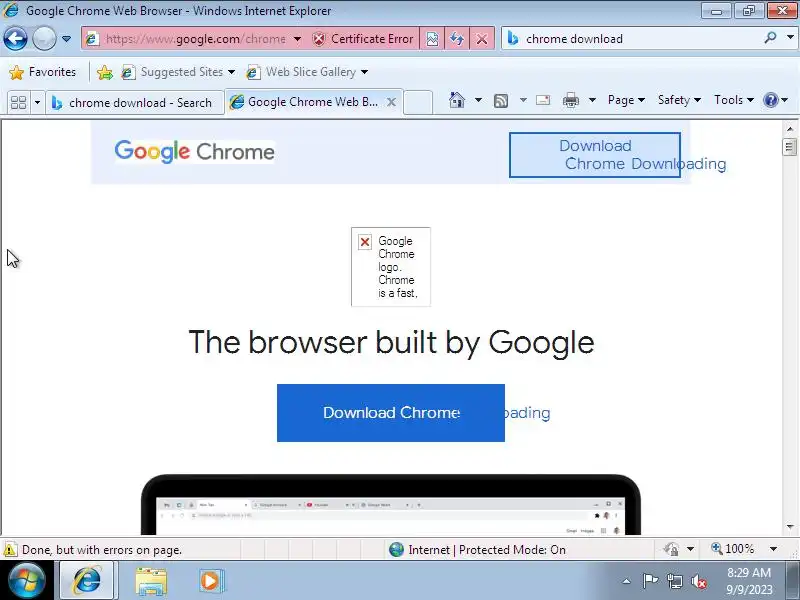The height and width of the screenshot is (600, 800).
Task: Close the Google Chrome Web Browser tab
Action: [x=391, y=102]
